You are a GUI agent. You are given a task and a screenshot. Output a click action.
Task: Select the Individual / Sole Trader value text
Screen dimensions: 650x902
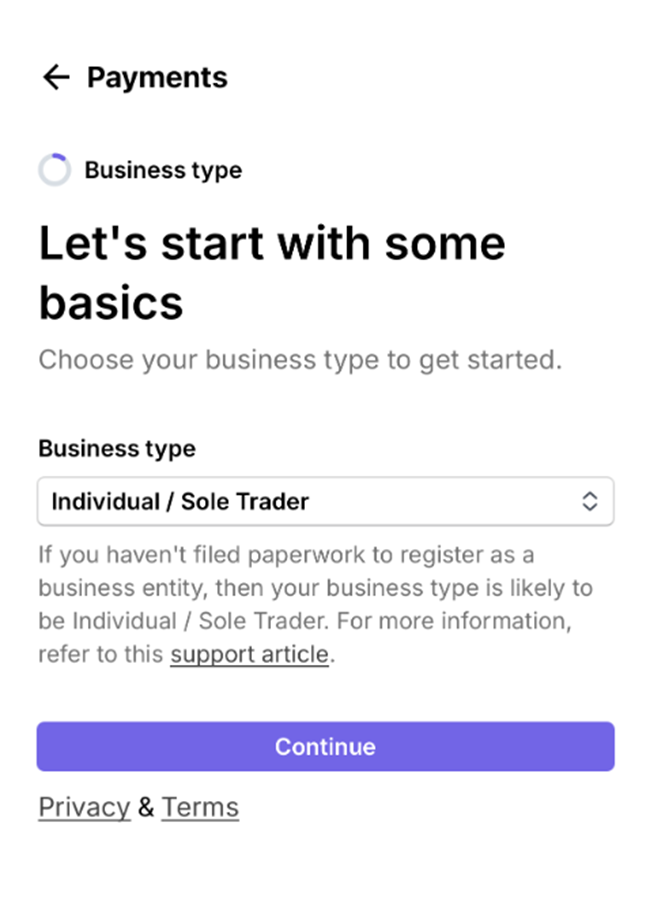point(180,501)
